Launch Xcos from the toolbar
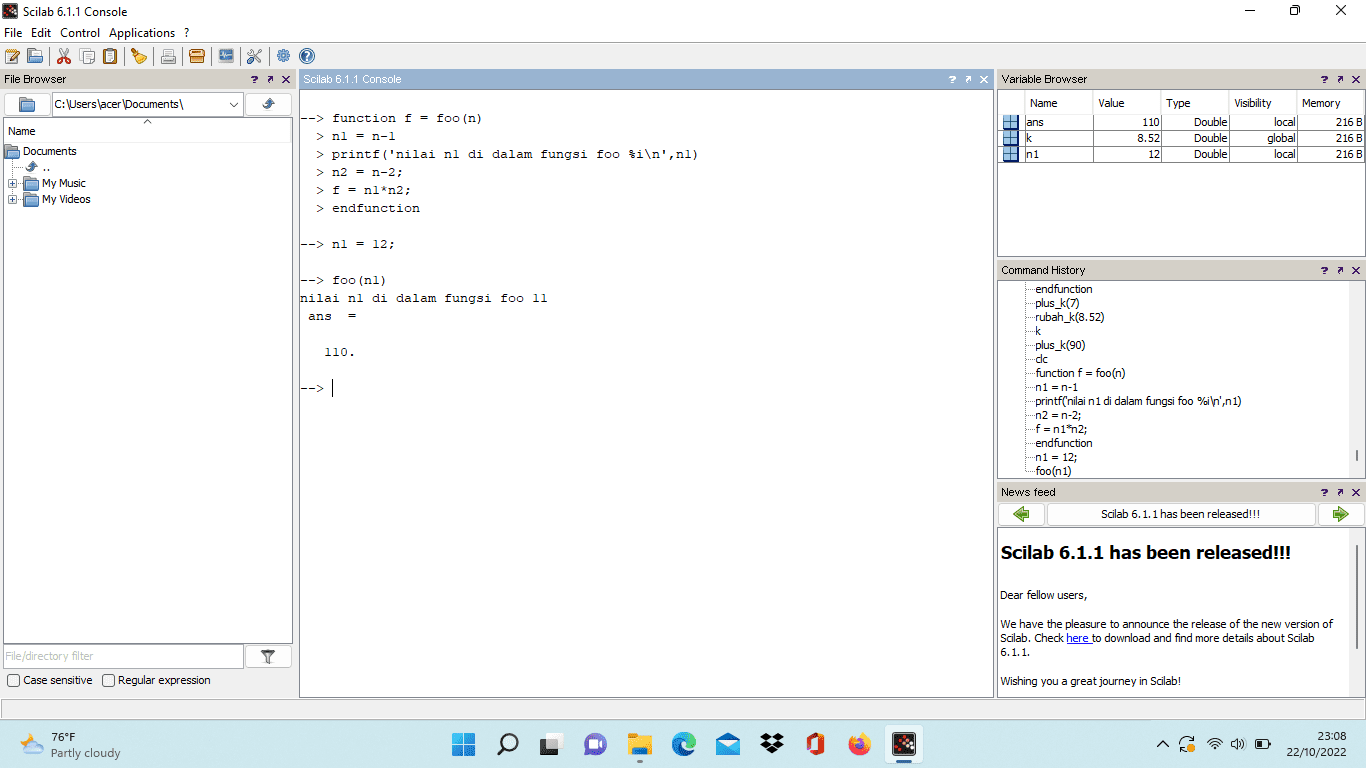Viewport: 1366px width, 768px height. point(226,56)
